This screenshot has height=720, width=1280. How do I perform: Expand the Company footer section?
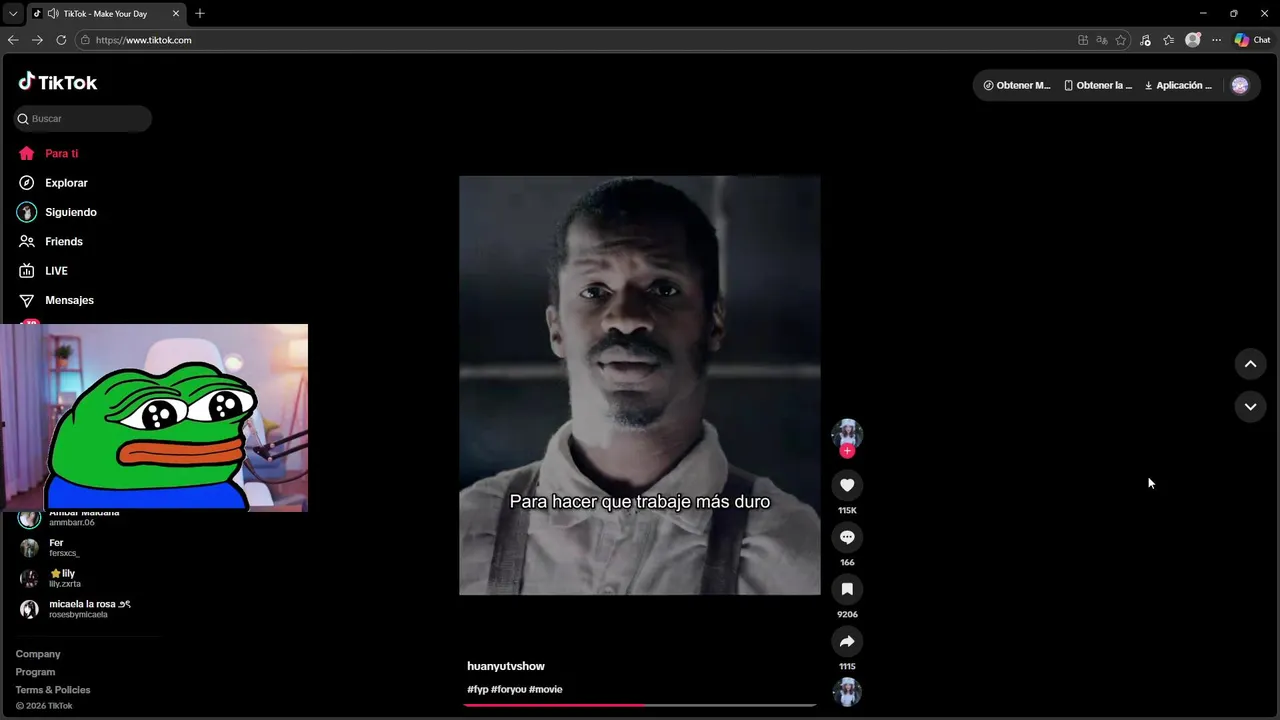pos(38,654)
